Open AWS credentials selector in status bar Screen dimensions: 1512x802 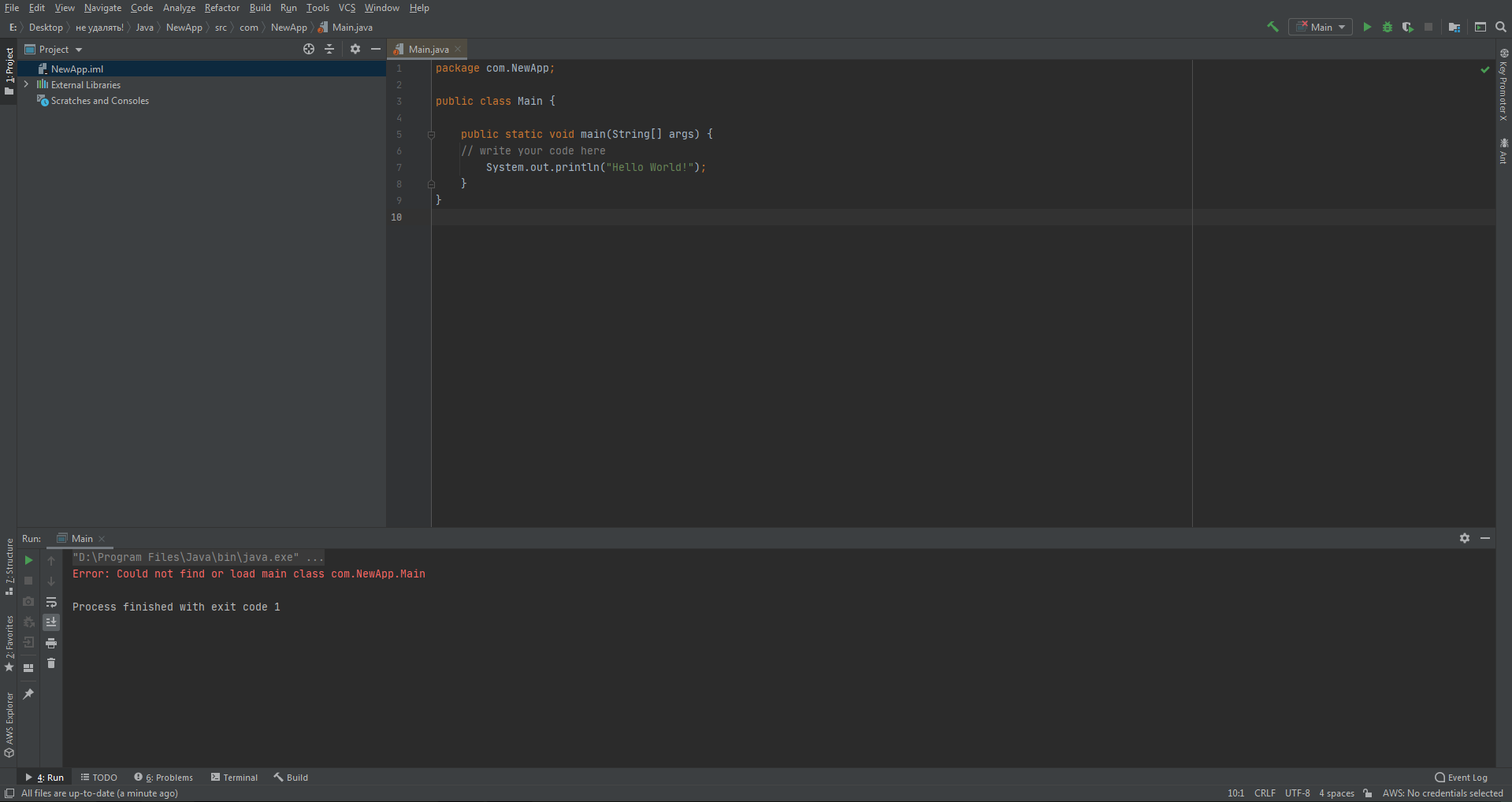[1443, 793]
